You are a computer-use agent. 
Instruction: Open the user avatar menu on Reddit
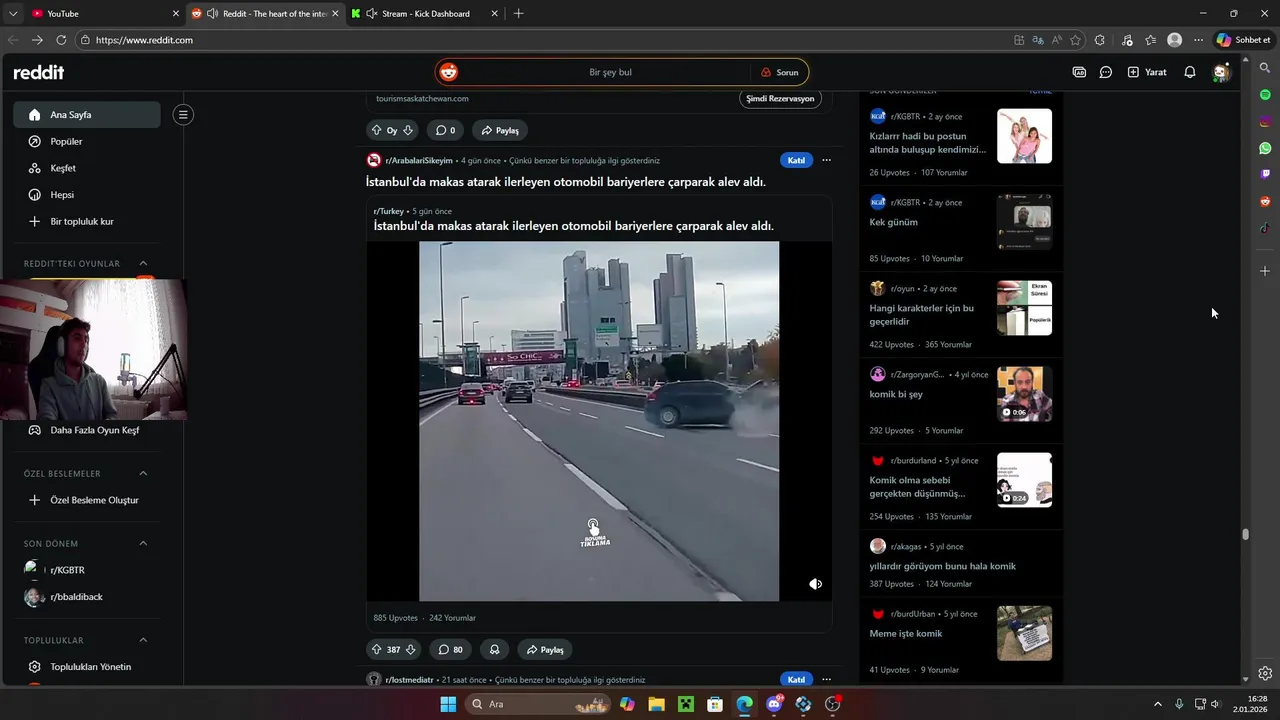point(1220,72)
